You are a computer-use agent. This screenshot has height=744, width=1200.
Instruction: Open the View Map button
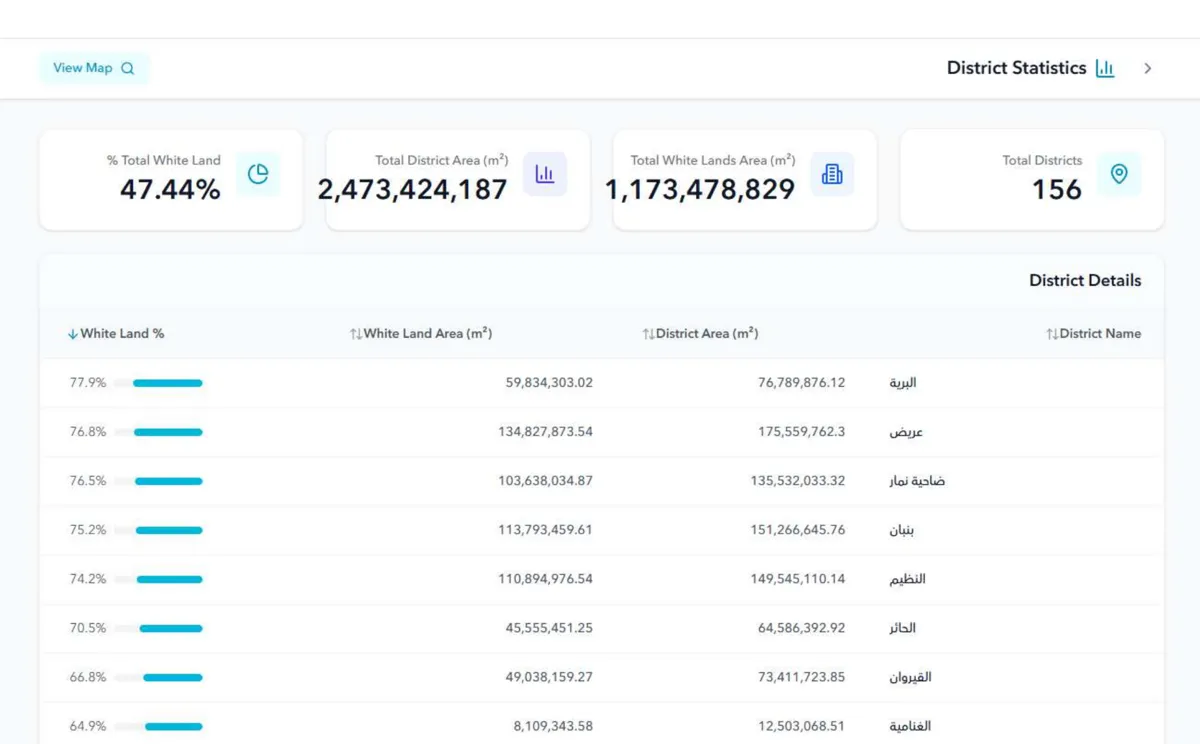[x=94, y=68]
